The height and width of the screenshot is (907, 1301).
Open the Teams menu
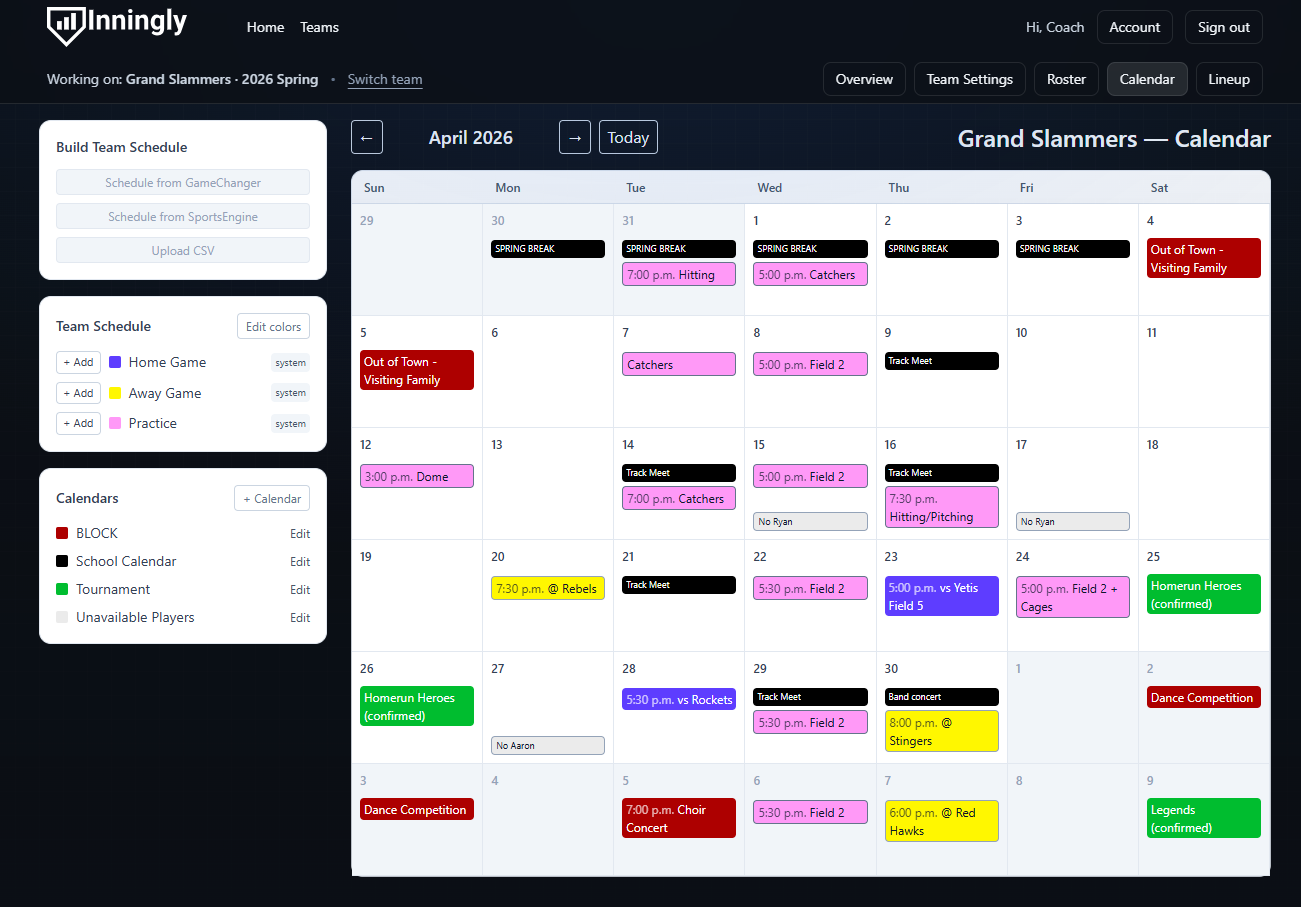coord(319,27)
